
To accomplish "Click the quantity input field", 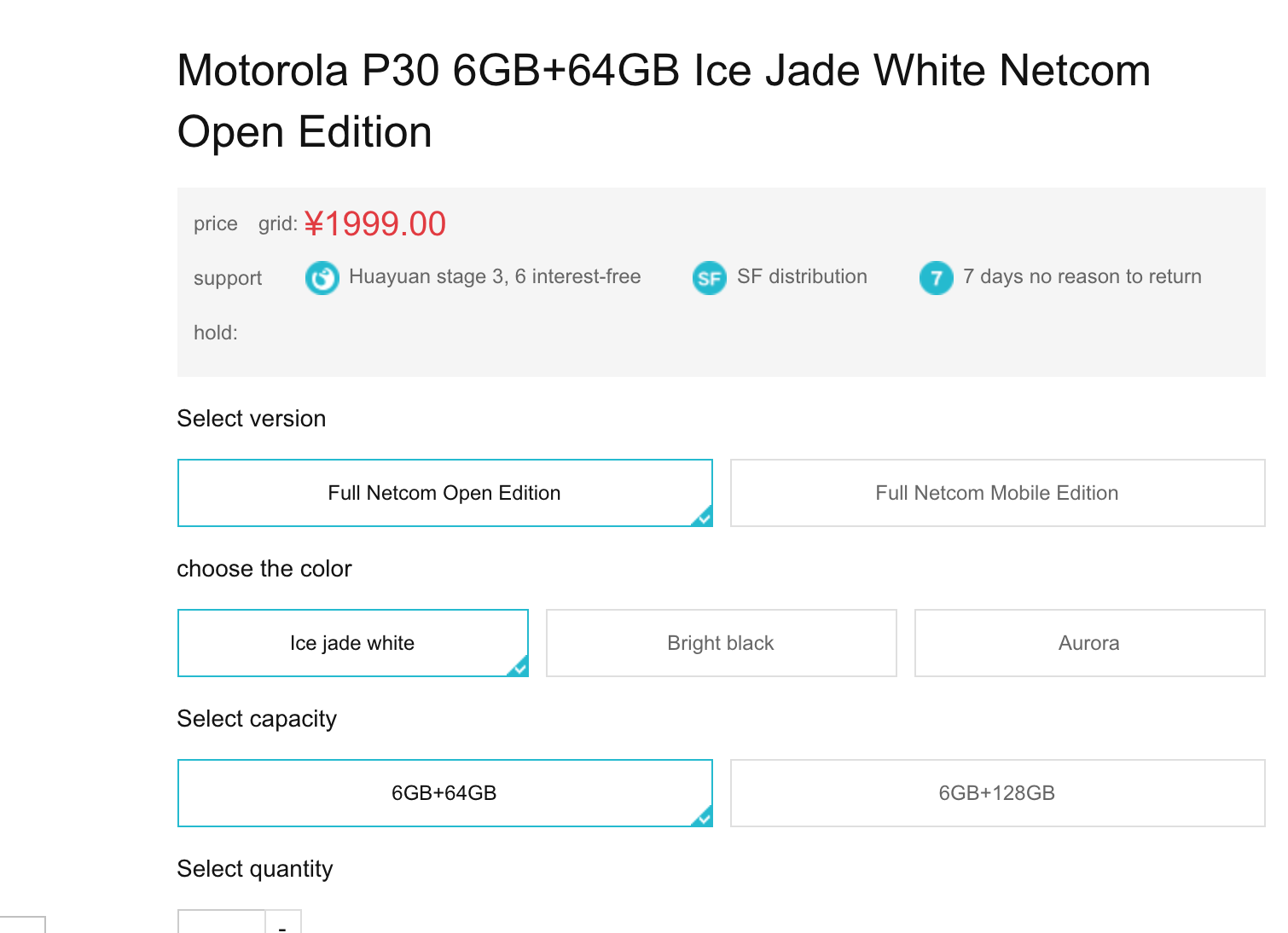I will 222,924.
